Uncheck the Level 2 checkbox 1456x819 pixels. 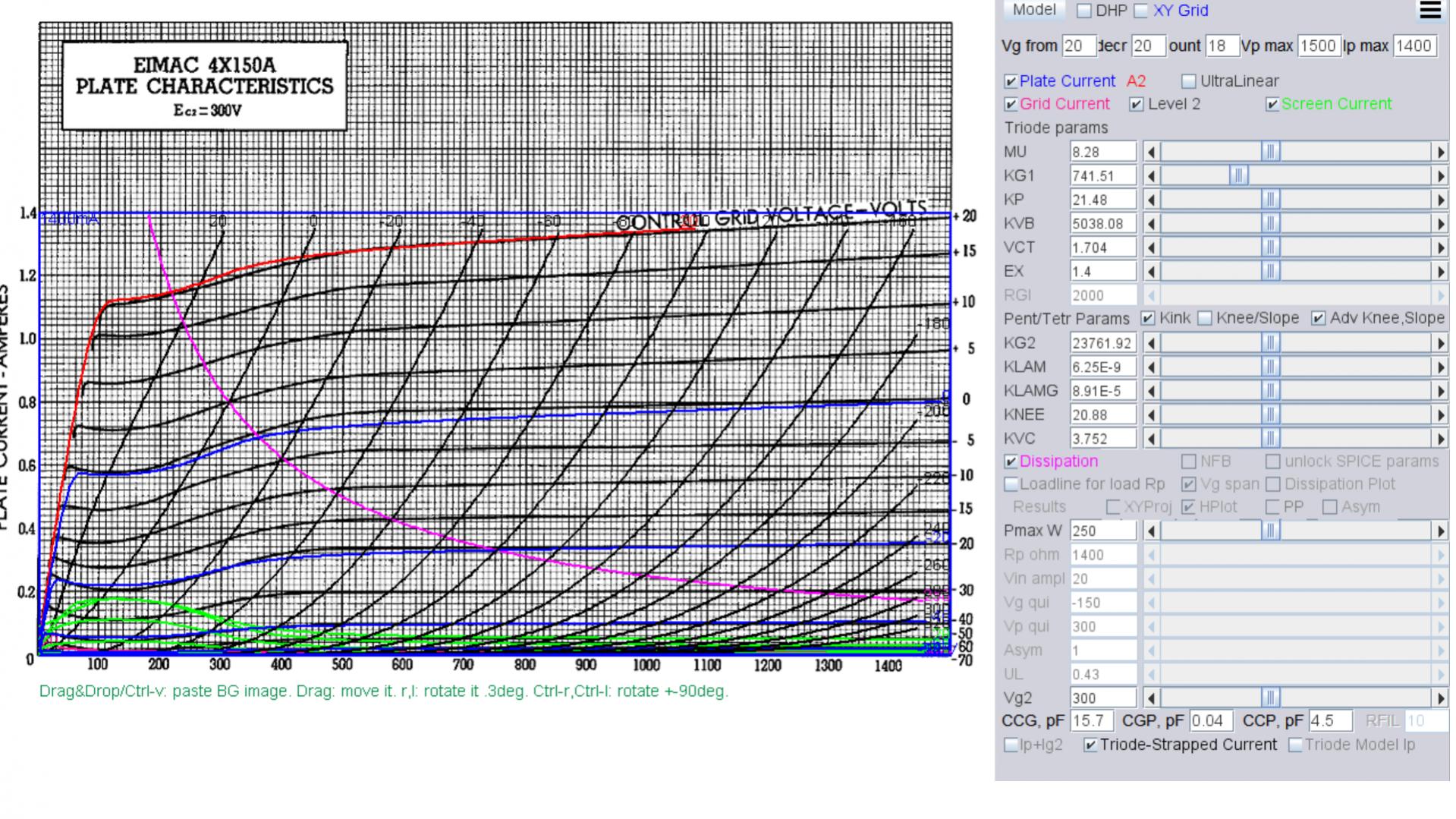point(1136,104)
